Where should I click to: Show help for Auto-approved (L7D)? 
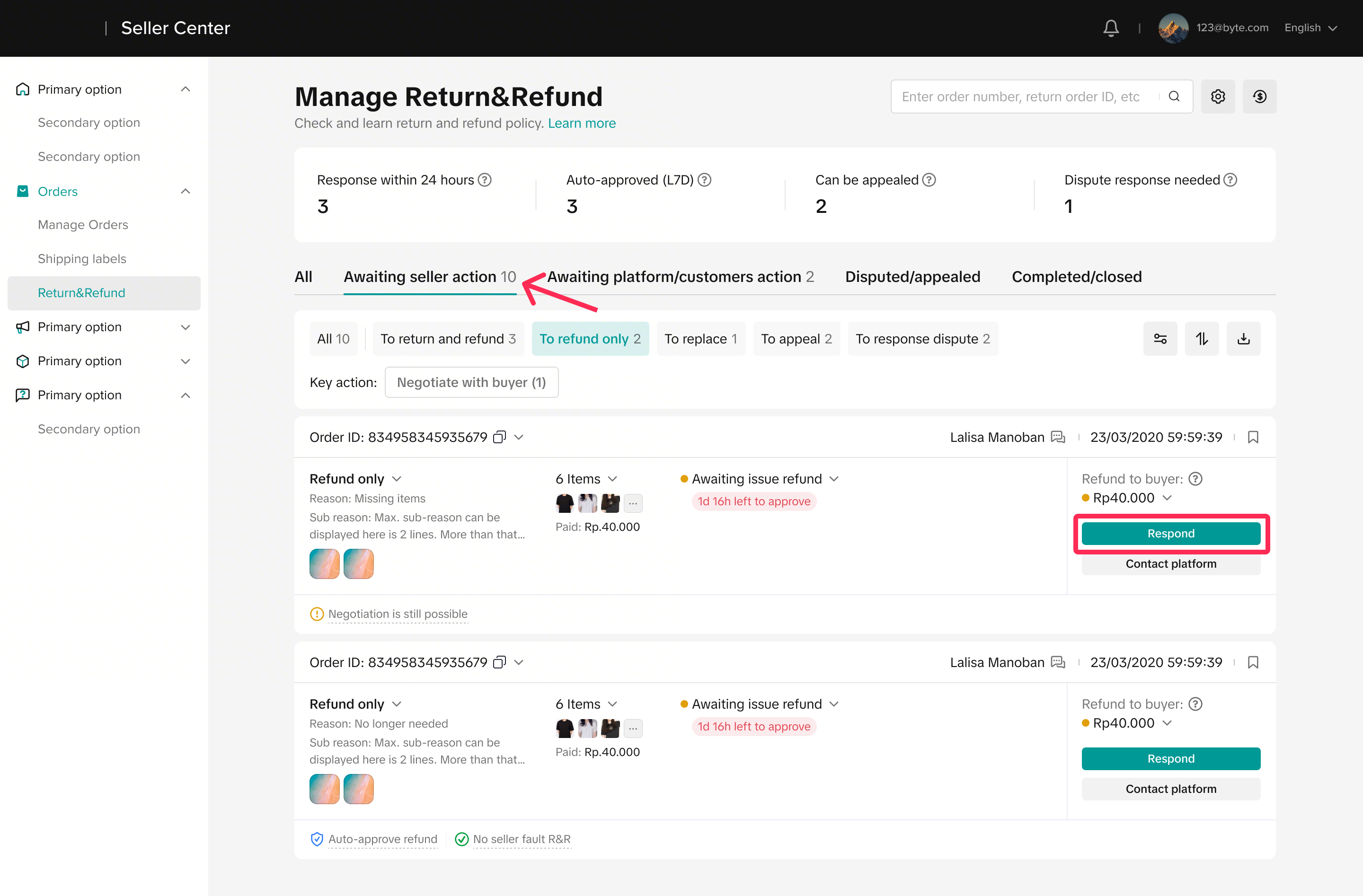(704, 180)
